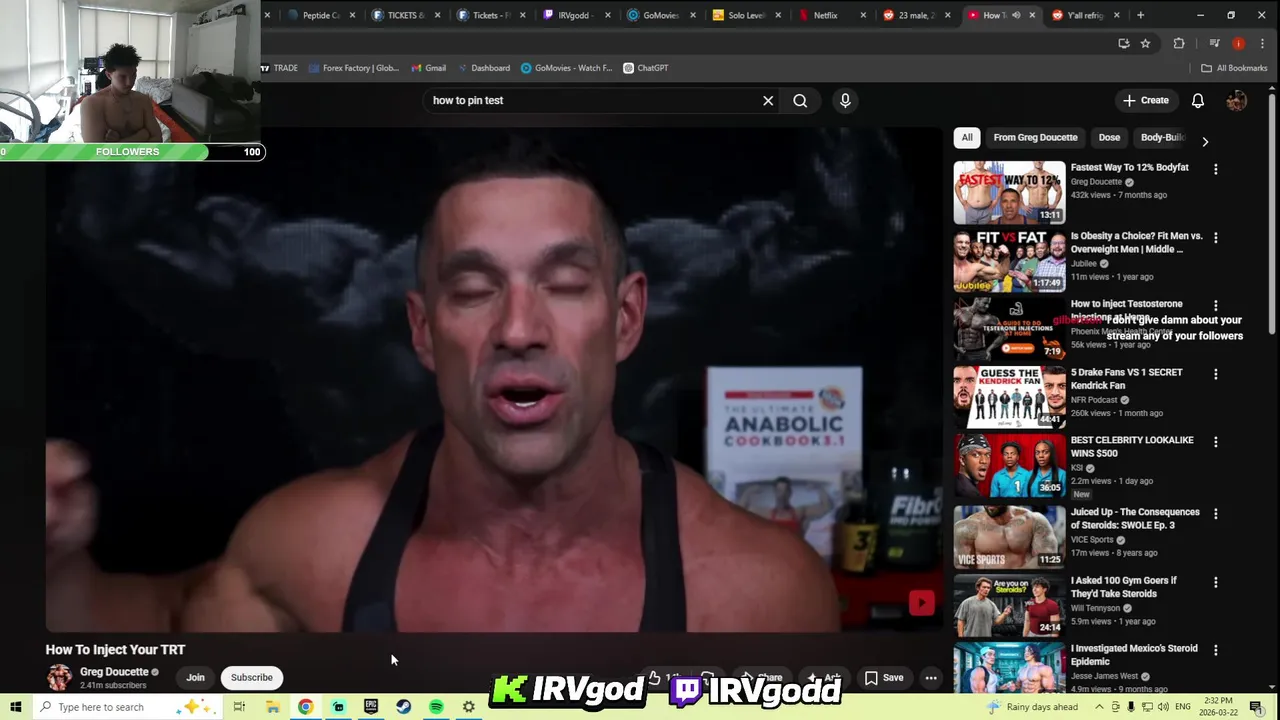The width and height of the screenshot is (1280, 720).
Task: Open the video's three-dot more actions button
Action: 931,678
